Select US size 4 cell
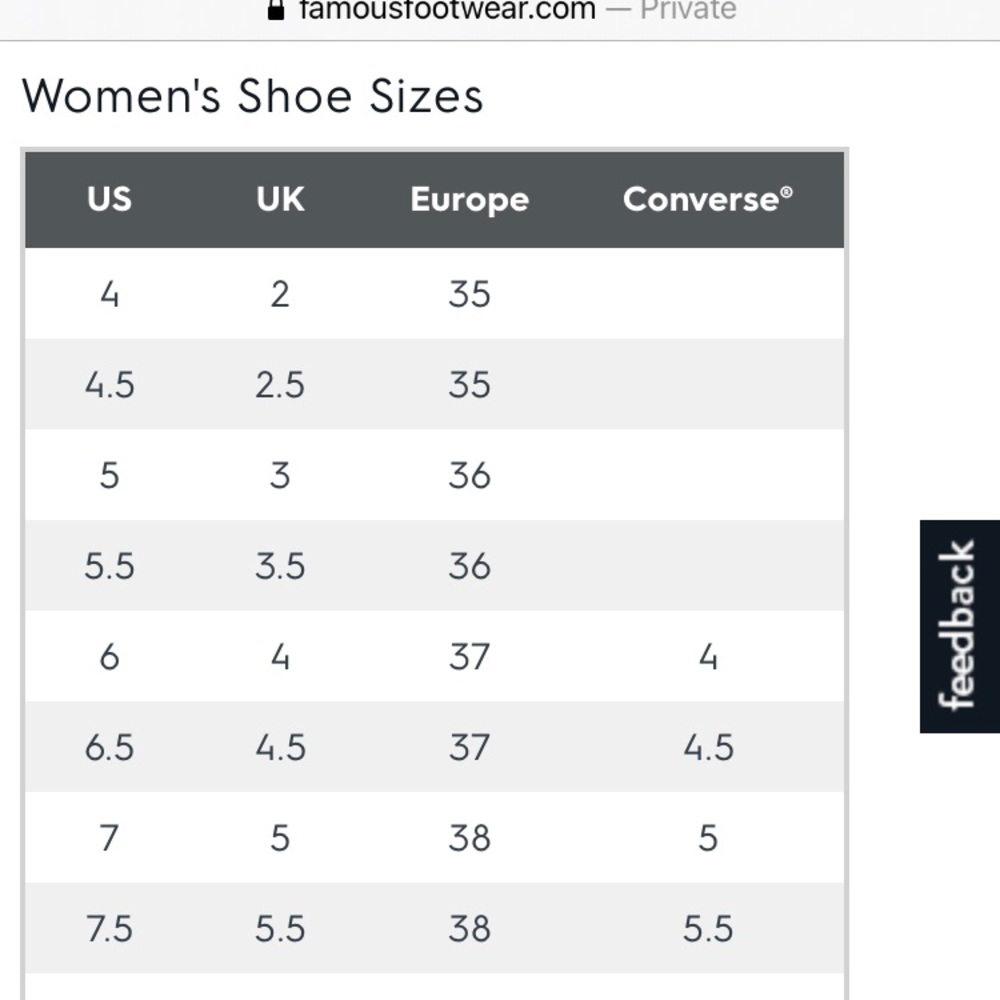The width and height of the screenshot is (1000, 1000). tap(110, 294)
